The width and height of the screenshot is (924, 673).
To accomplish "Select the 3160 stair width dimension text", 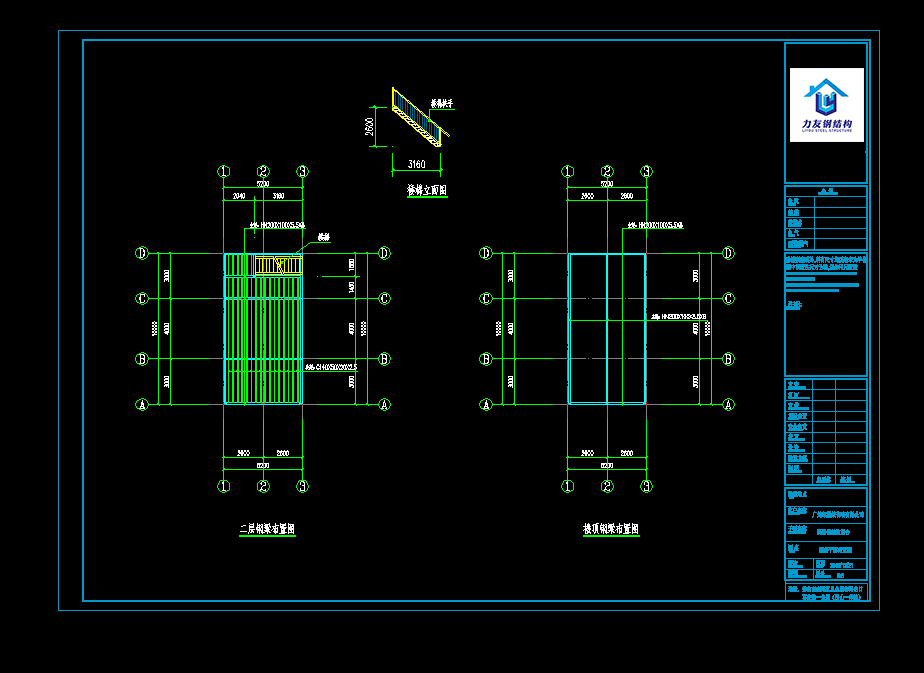I will click(416, 164).
